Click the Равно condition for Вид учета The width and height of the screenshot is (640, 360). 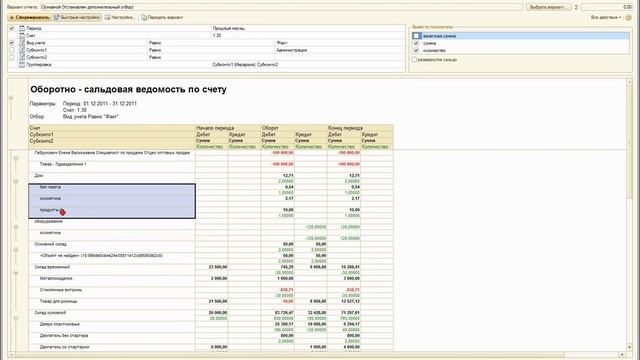coord(155,42)
